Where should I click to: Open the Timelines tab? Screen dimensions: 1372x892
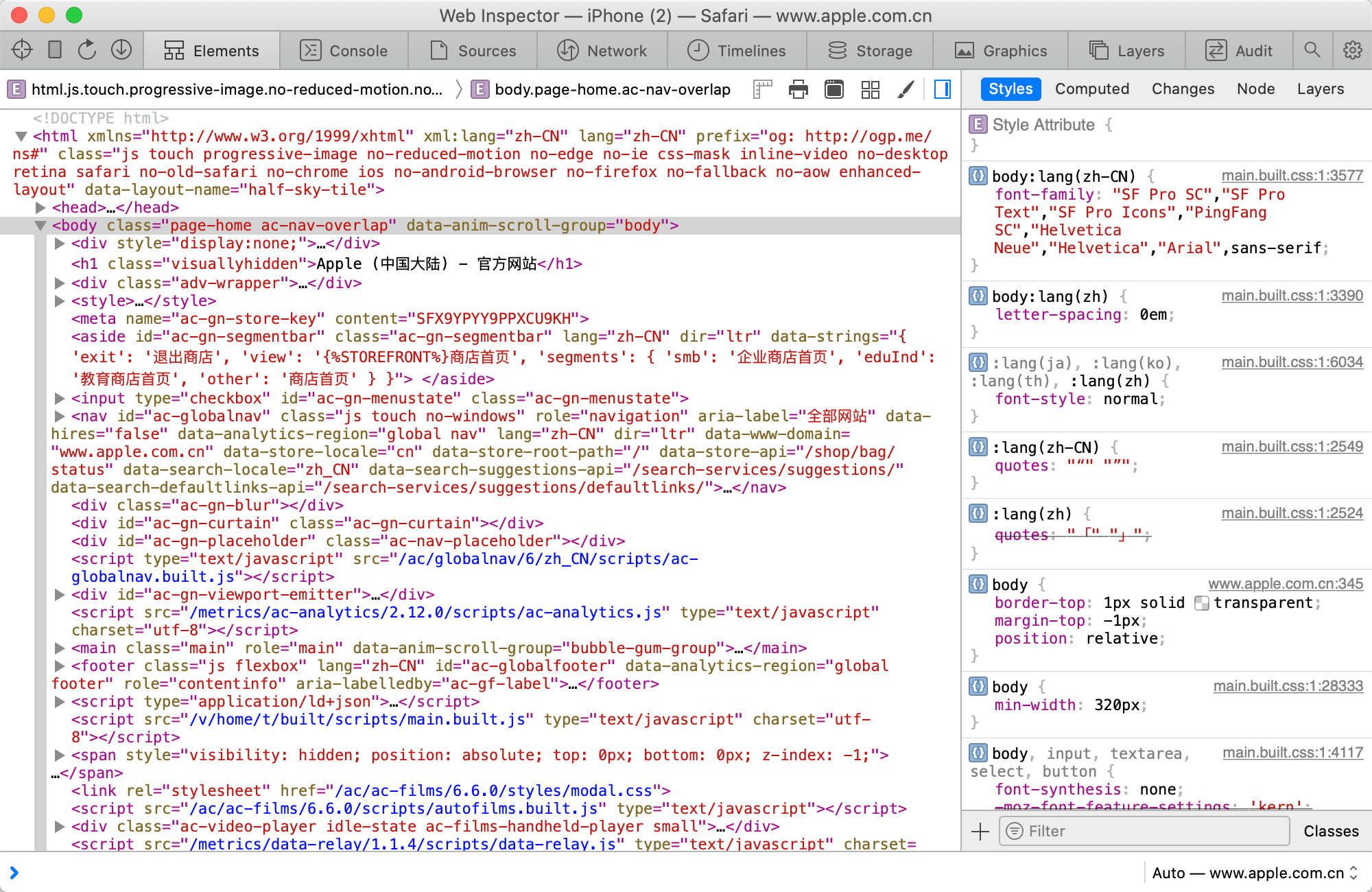pos(737,51)
